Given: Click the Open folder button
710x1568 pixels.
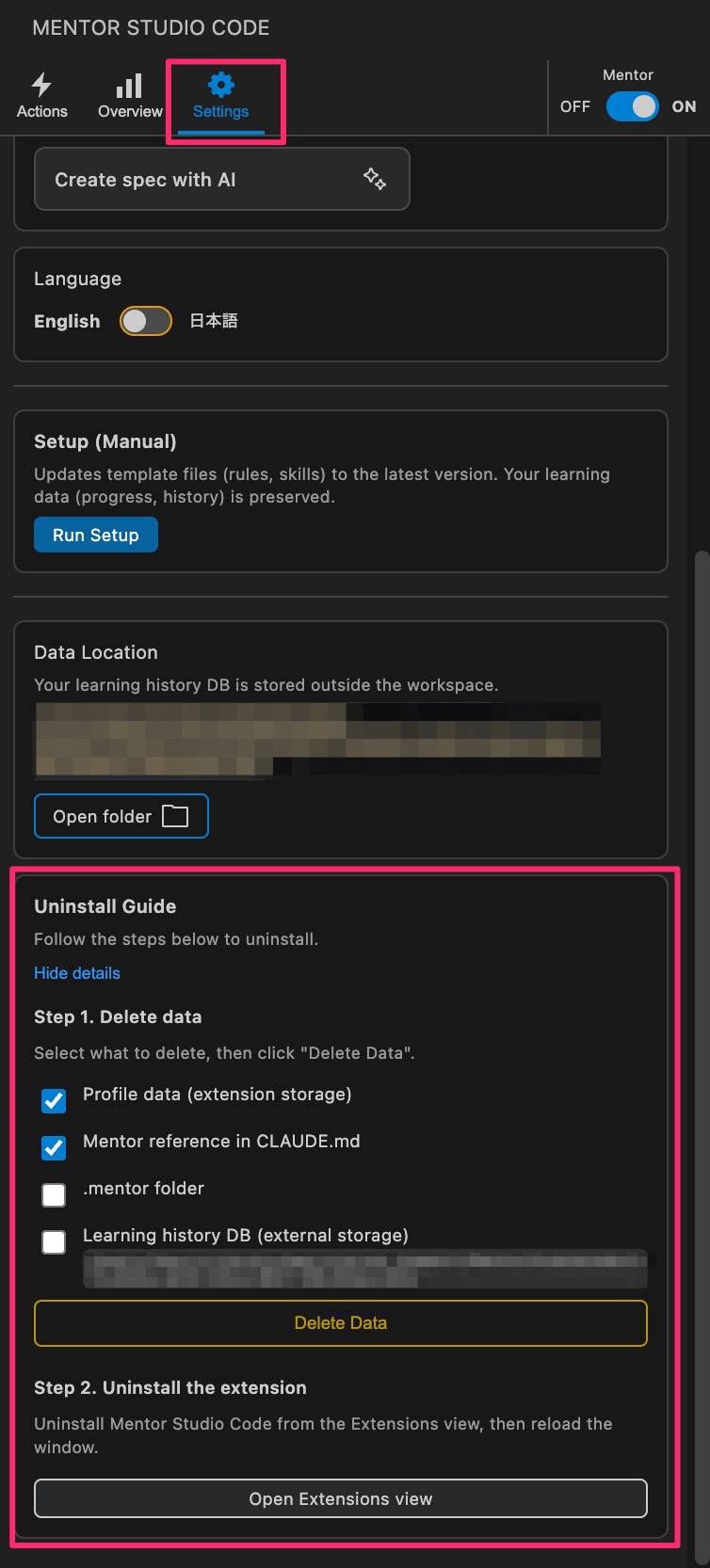Looking at the screenshot, I should tap(121, 815).
